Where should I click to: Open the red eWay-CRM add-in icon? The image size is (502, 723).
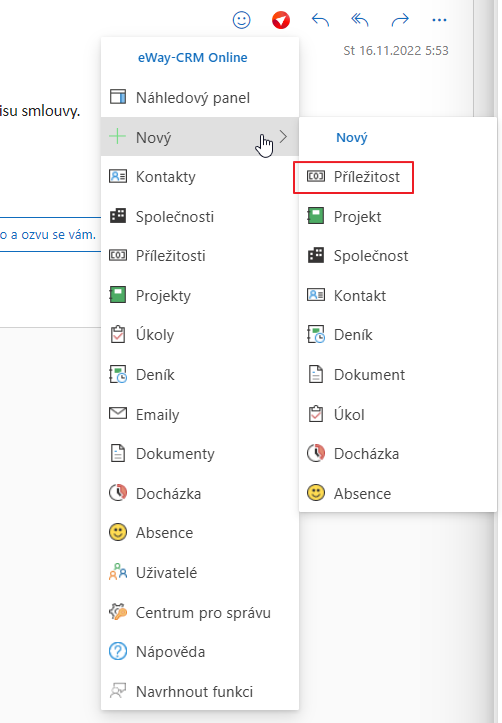[281, 20]
